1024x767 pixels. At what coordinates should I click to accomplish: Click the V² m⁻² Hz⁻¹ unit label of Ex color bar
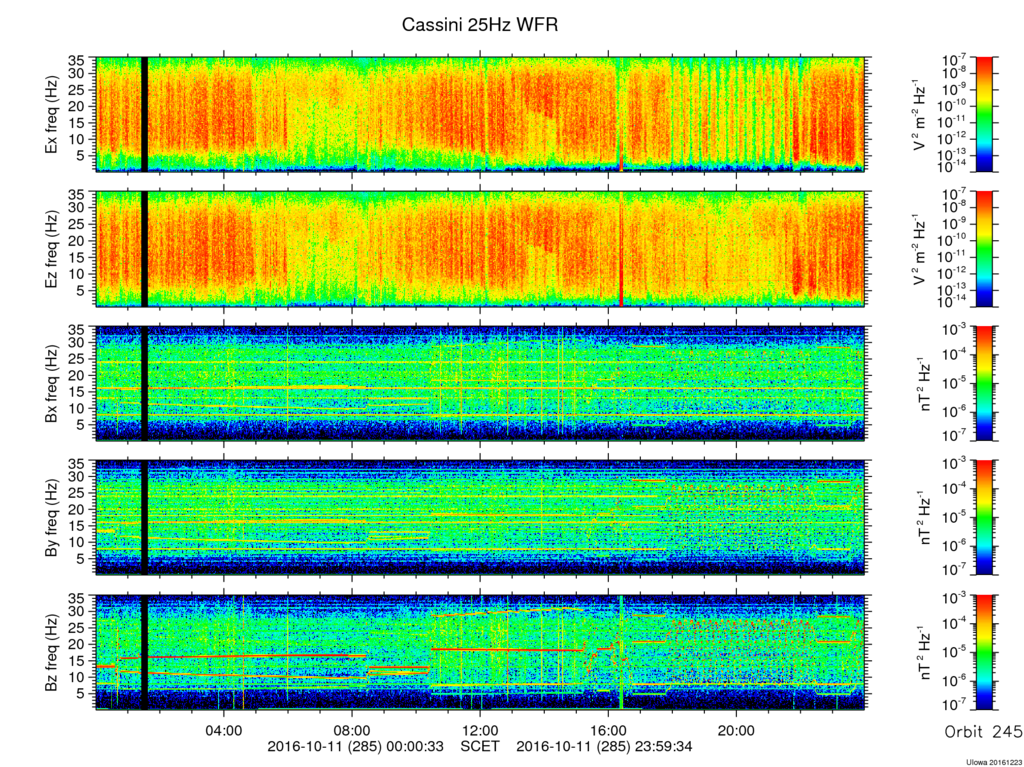920,115
